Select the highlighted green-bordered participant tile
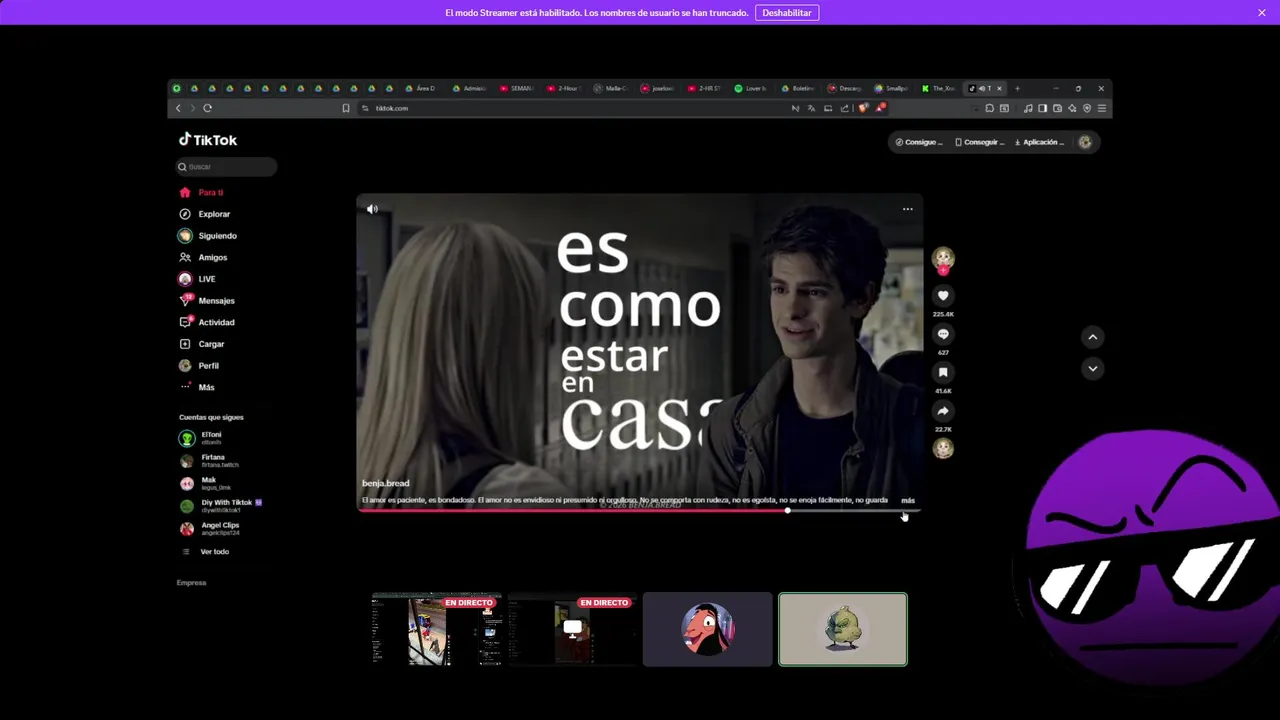 click(x=843, y=629)
